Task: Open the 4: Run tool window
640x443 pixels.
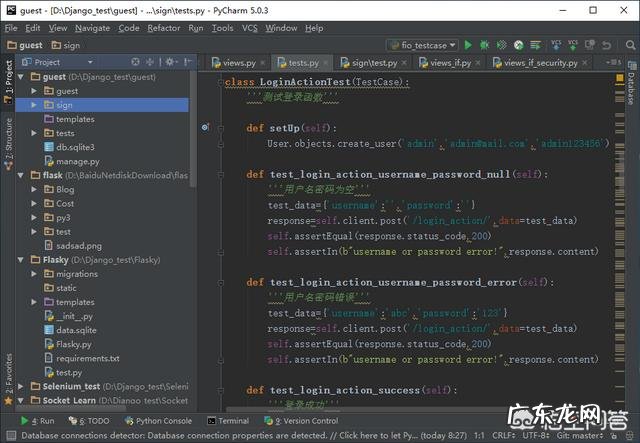Action: point(38,421)
